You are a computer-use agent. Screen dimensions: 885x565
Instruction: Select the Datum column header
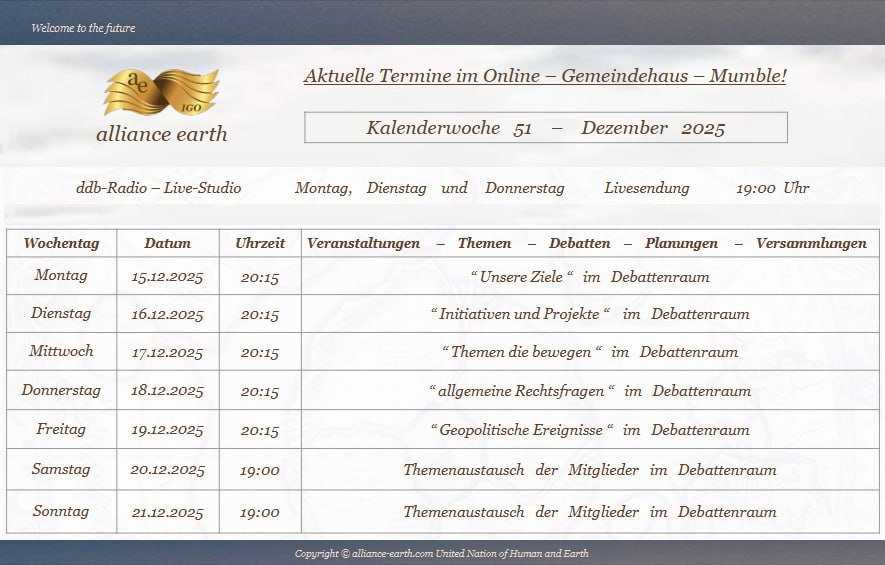[x=167, y=243]
